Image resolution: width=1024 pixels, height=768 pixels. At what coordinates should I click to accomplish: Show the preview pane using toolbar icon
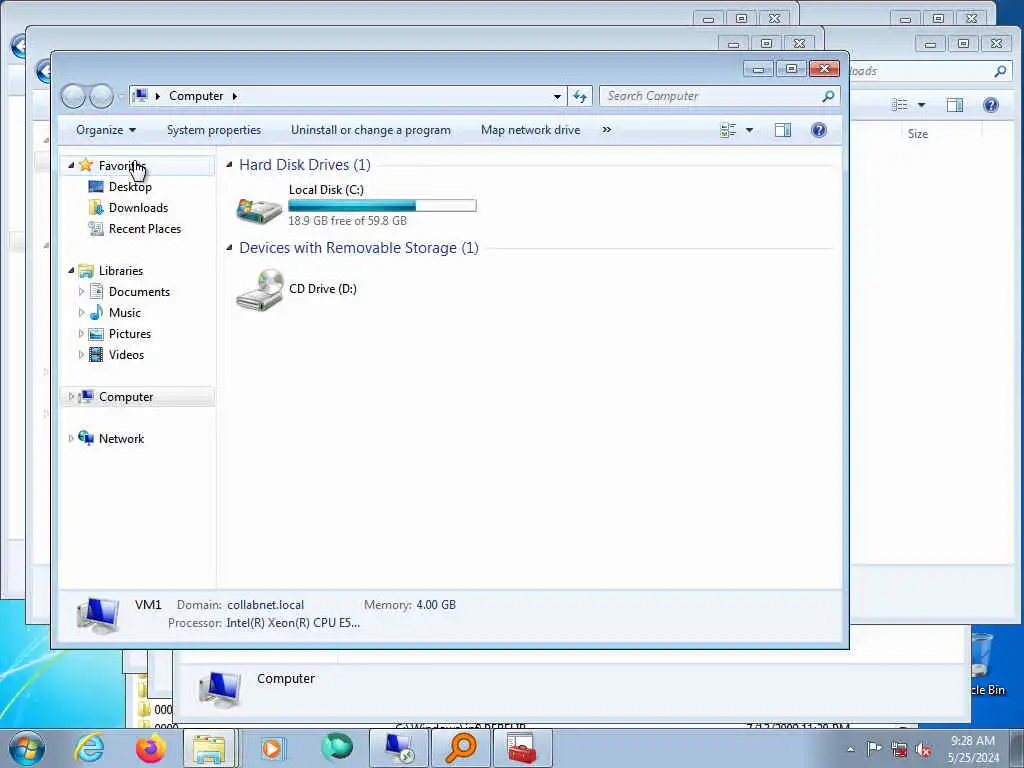point(782,130)
